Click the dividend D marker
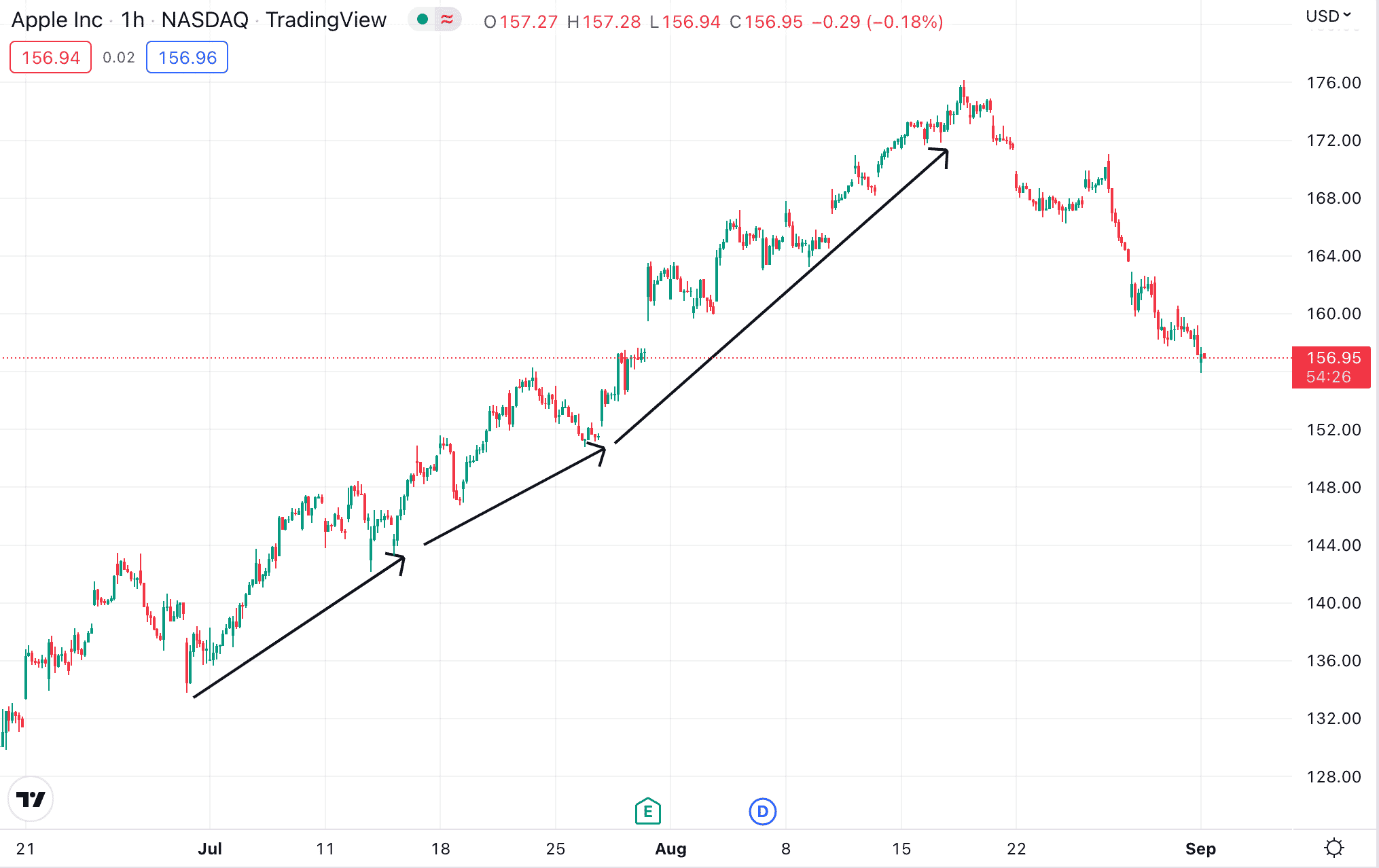The height and width of the screenshot is (868, 1379). [x=763, y=811]
